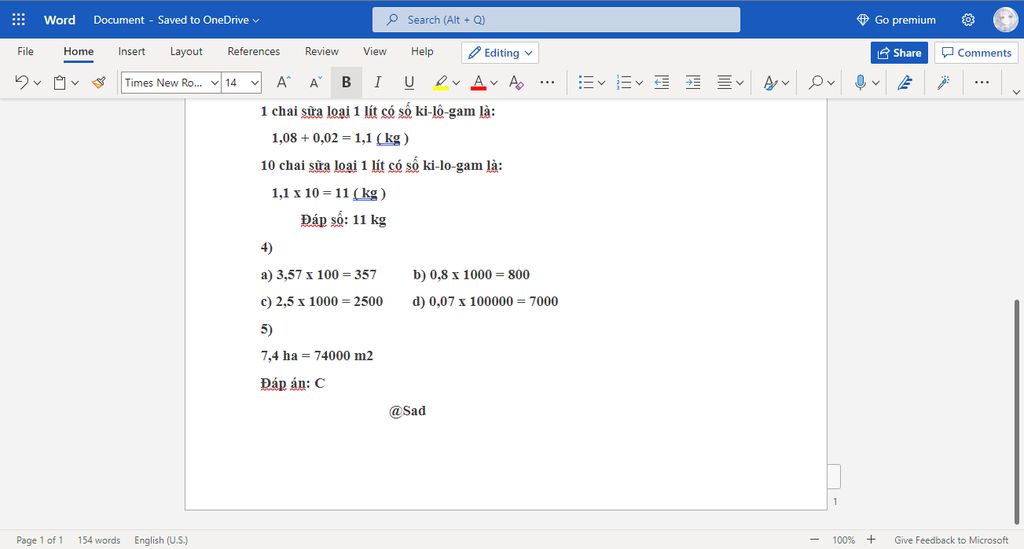This screenshot has height=549, width=1024.
Task: Open the Settings gear icon
Action: (x=968, y=20)
